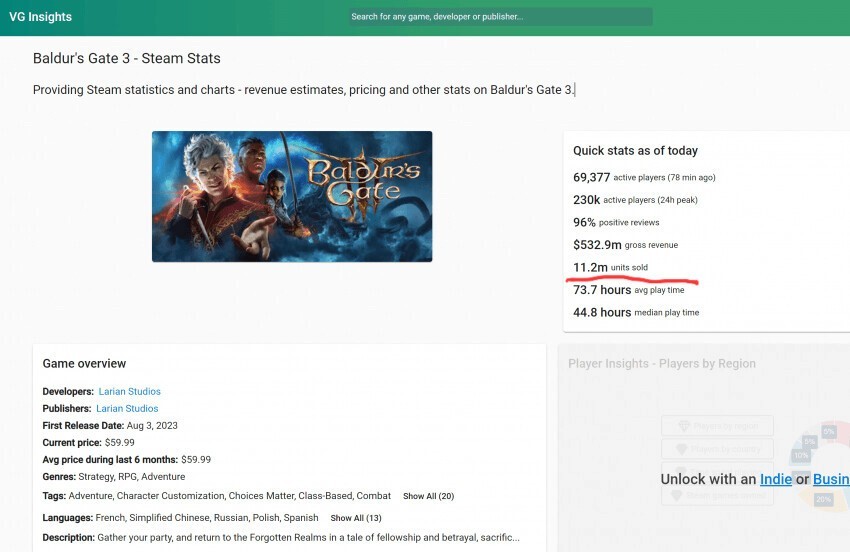Click the 10% segment label on donut chart
Viewport: 850px width, 552px height.
(x=801, y=455)
